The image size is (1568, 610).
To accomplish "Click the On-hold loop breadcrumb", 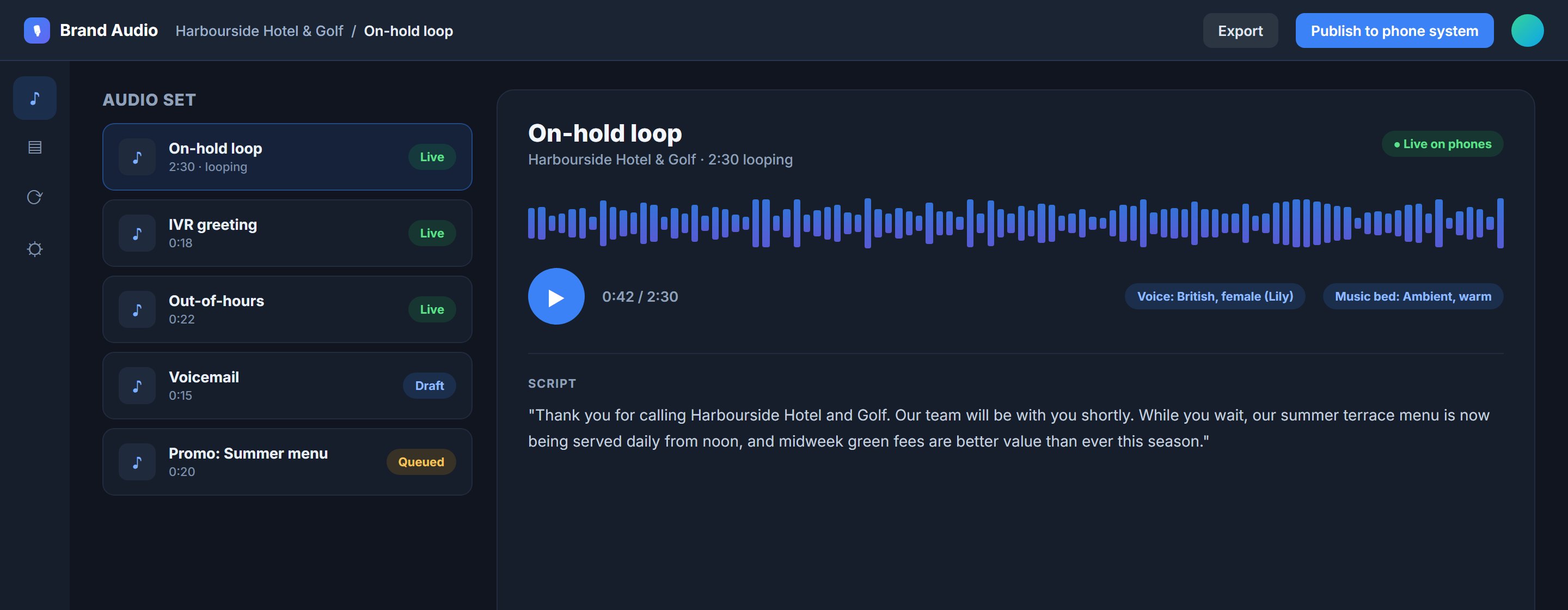I will (x=408, y=31).
